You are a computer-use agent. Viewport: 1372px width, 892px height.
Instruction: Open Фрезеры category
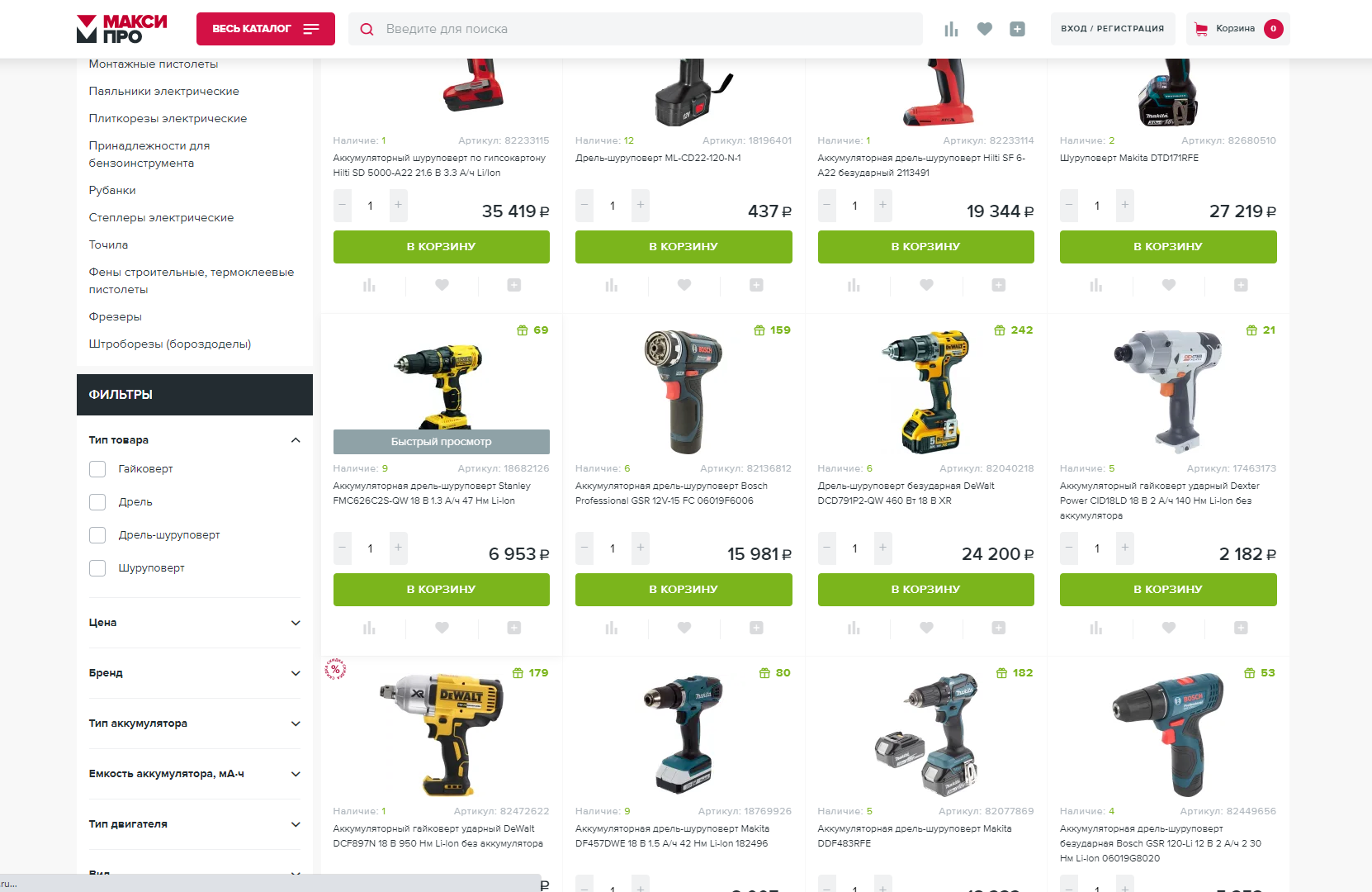(116, 317)
